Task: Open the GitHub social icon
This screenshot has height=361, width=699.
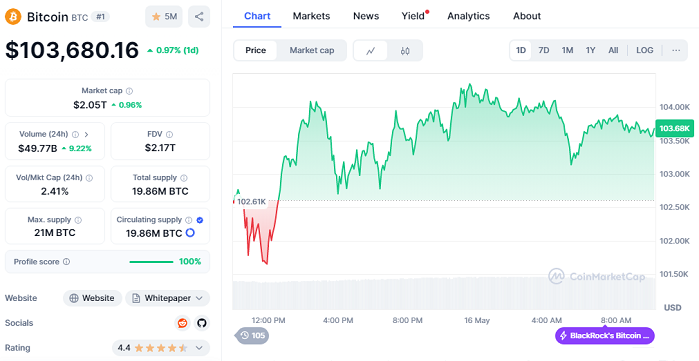Action: (x=202, y=323)
